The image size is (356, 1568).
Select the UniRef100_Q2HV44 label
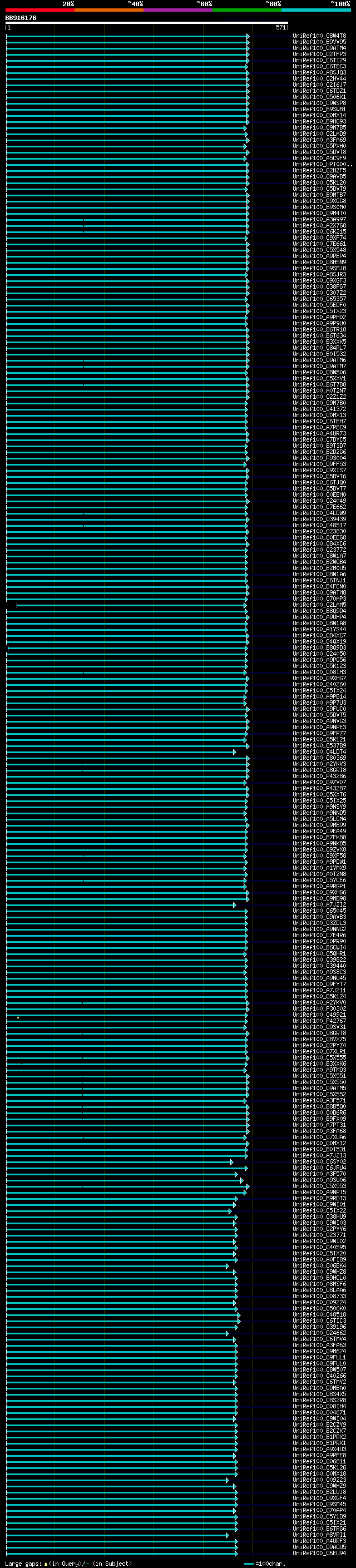point(319,78)
